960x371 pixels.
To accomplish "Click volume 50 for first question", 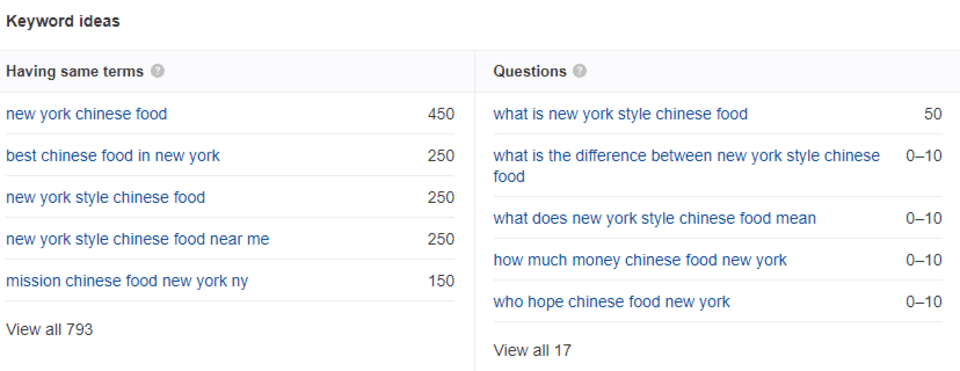I will point(933,114).
